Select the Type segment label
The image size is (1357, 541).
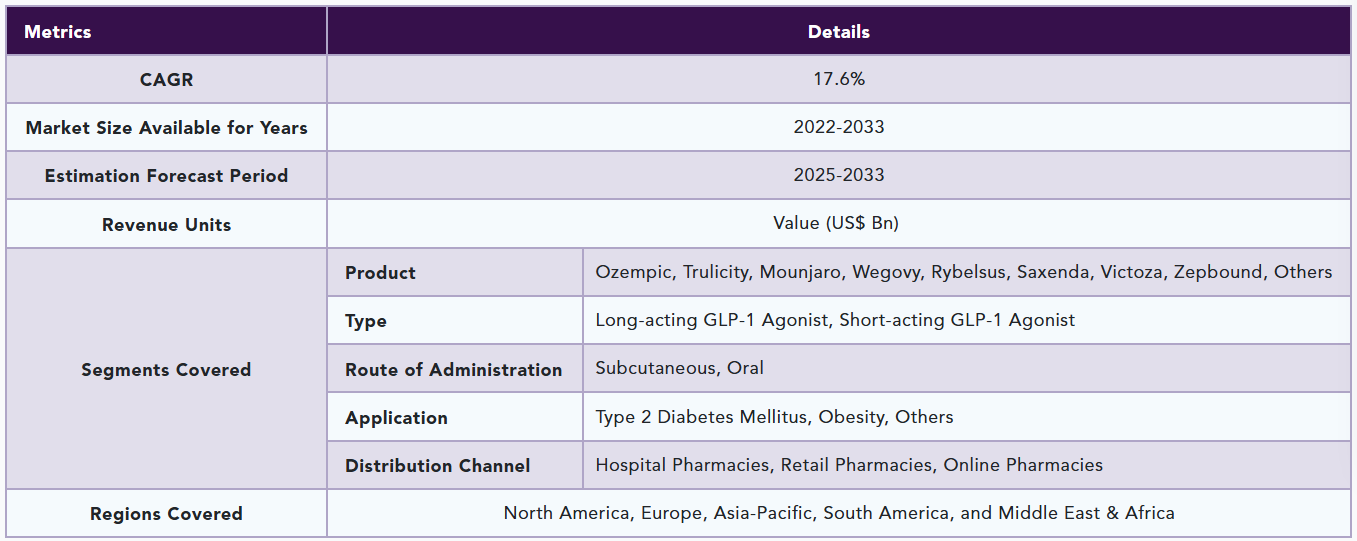point(366,321)
